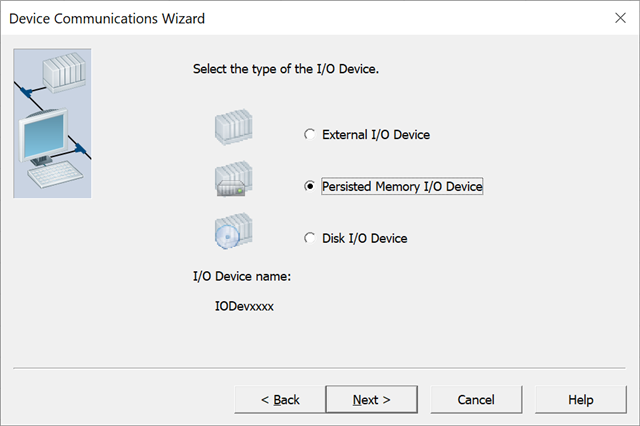Click the External I/O Device rack icon

tap(233, 127)
